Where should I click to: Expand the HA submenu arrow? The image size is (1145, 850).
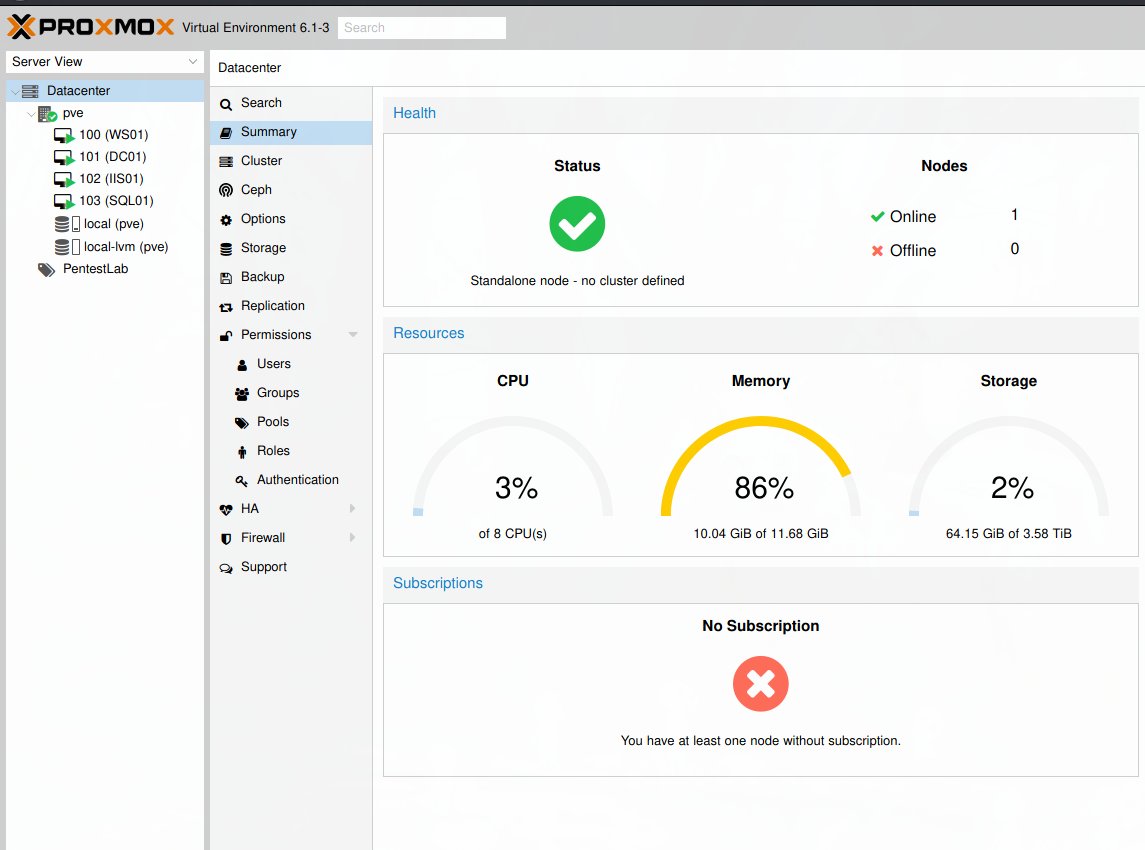[352, 508]
